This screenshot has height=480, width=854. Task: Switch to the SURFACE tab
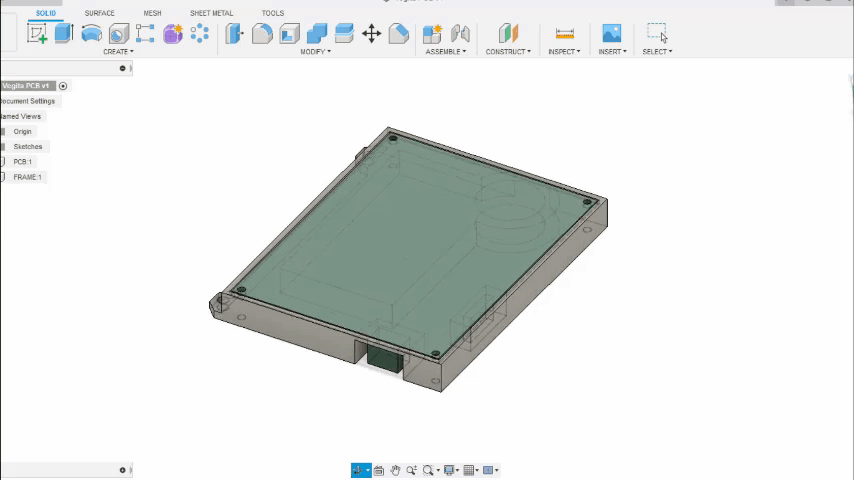(x=100, y=13)
